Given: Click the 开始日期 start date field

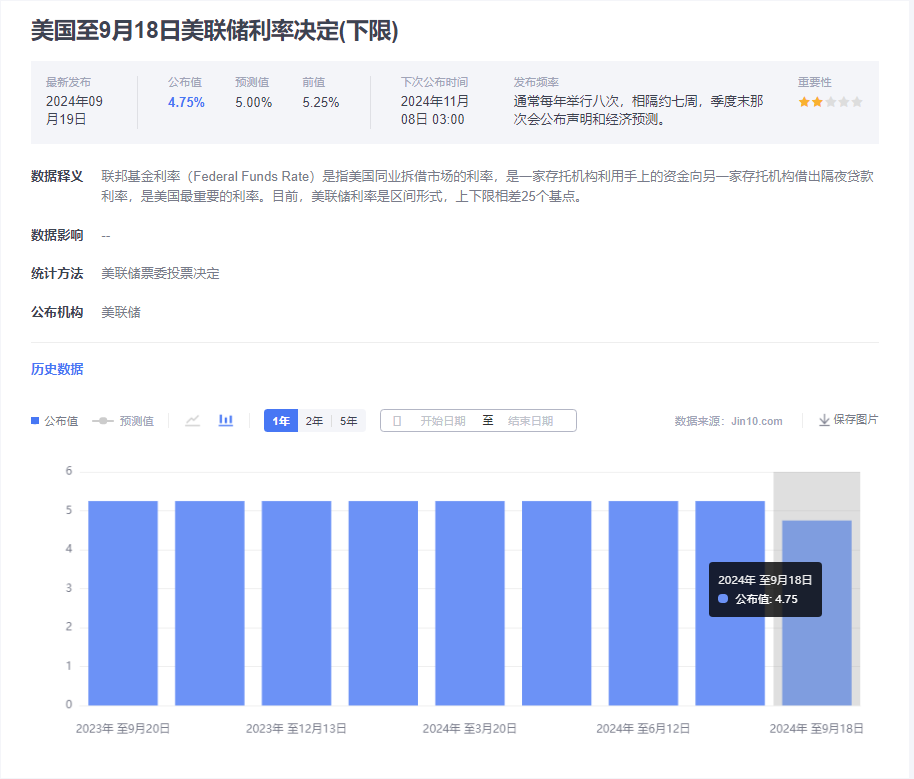Looking at the screenshot, I should 442,421.
